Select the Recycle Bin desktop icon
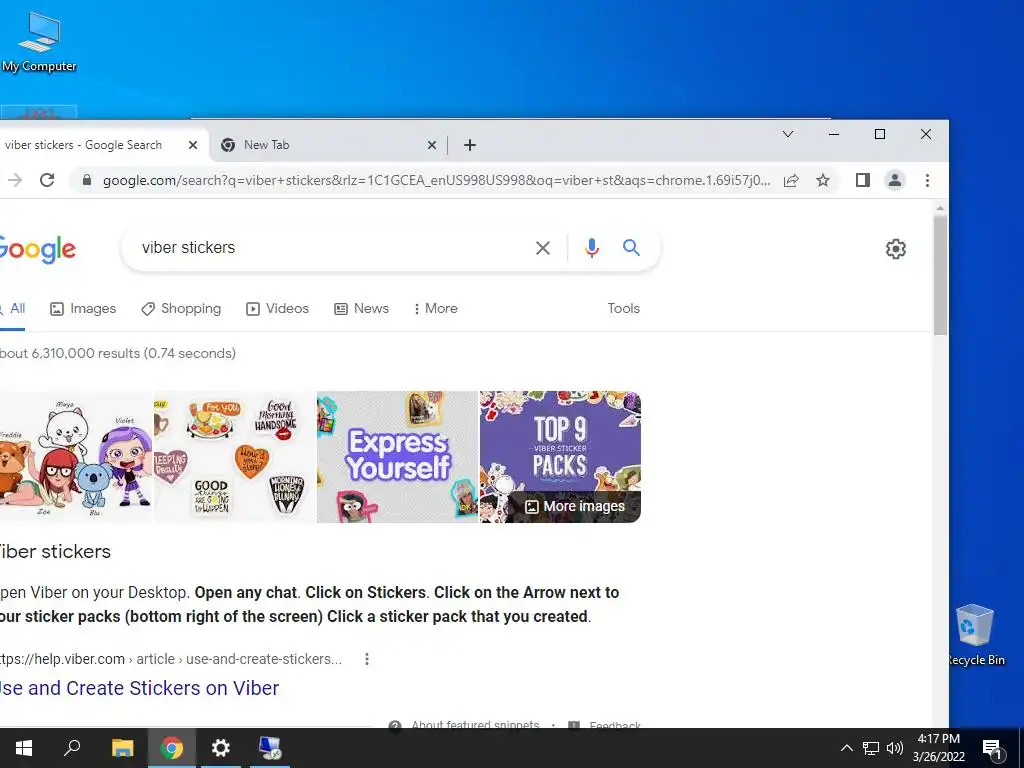 [x=975, y=635]
